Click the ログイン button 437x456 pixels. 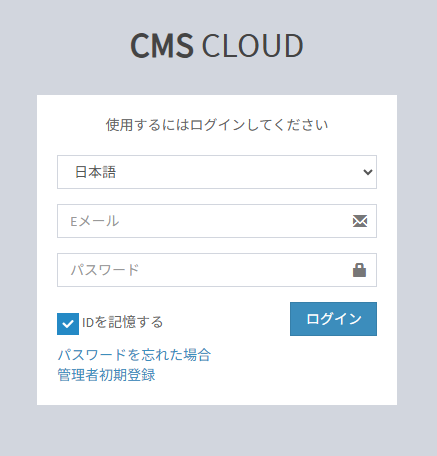pos(333,319)
